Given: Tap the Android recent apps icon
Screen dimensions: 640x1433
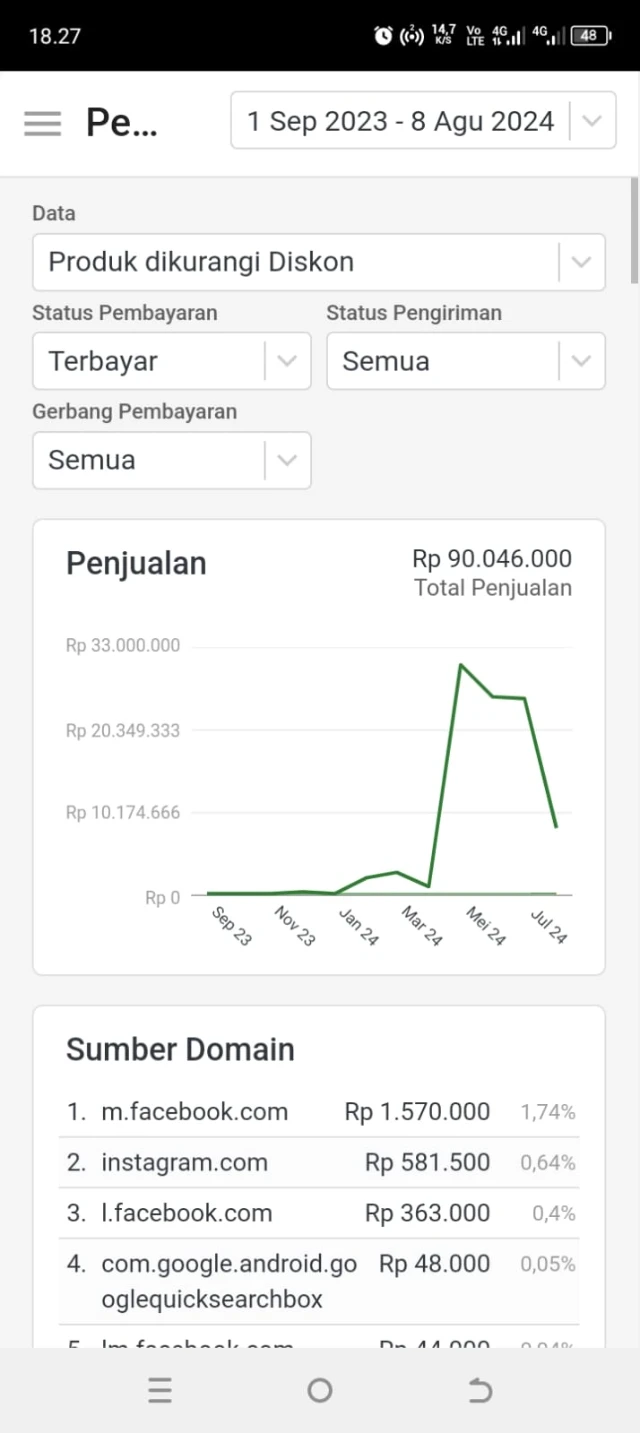Looking at the screenshot, I should (x=160, y=1391).
